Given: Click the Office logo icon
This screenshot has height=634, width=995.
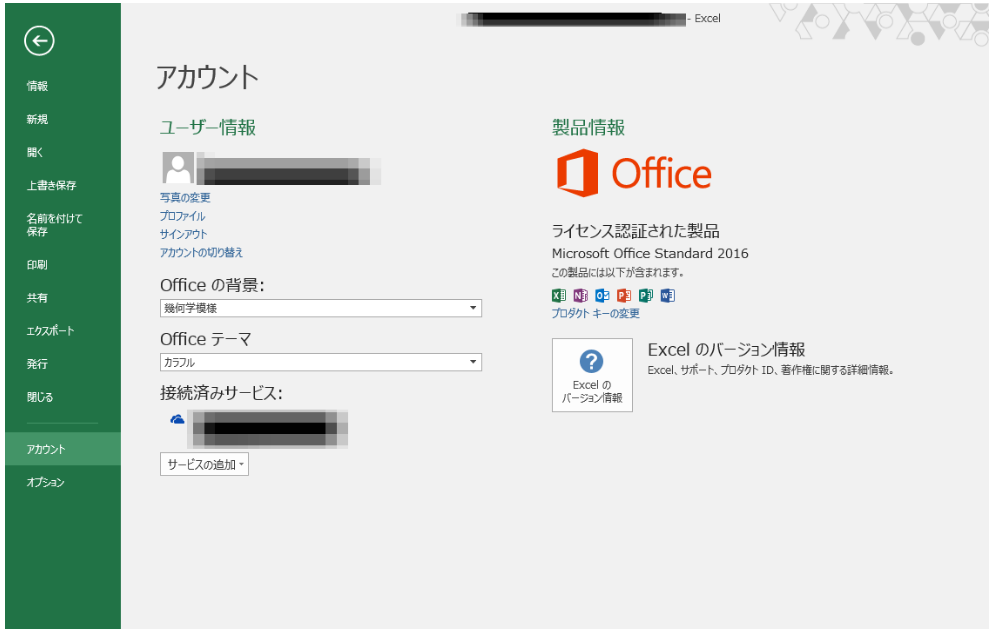Looking at the screenshot, I should point(577,173).
